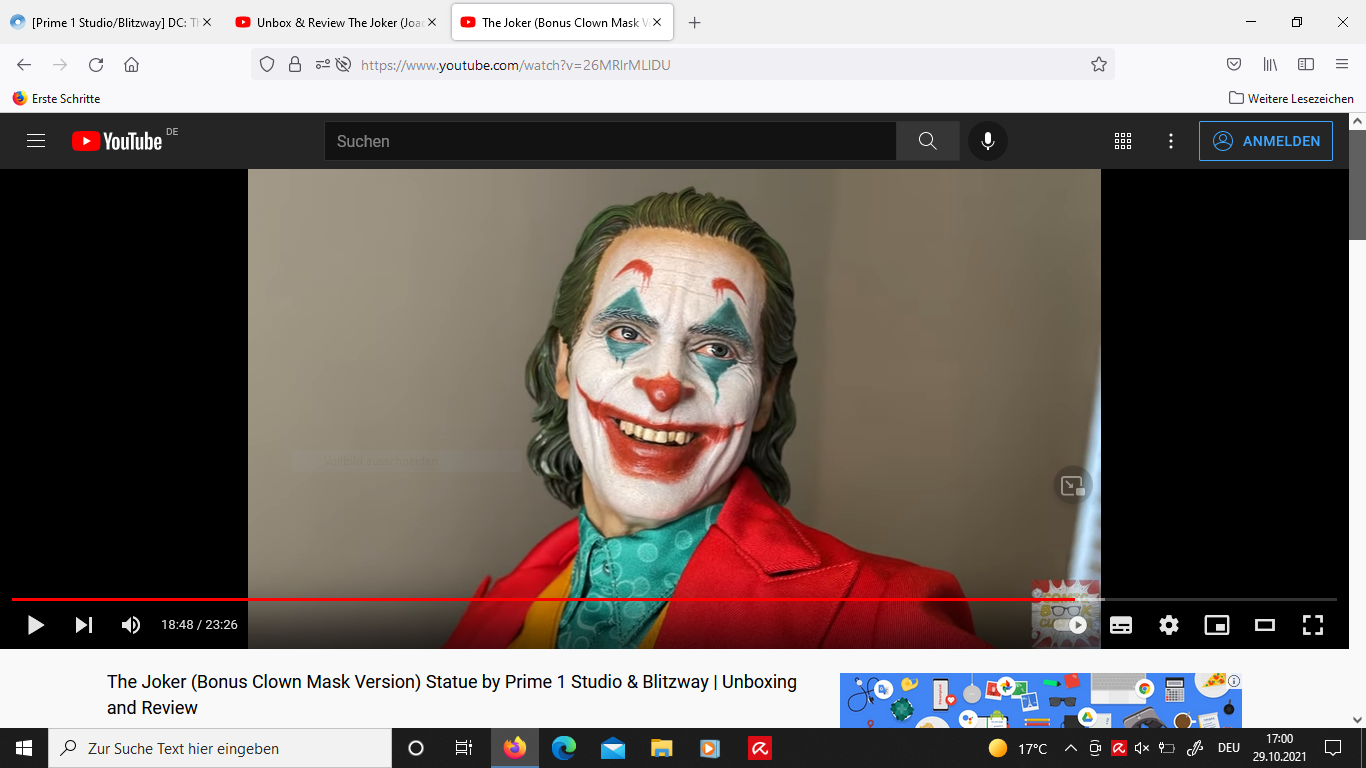Open a new browser tab

695,22
